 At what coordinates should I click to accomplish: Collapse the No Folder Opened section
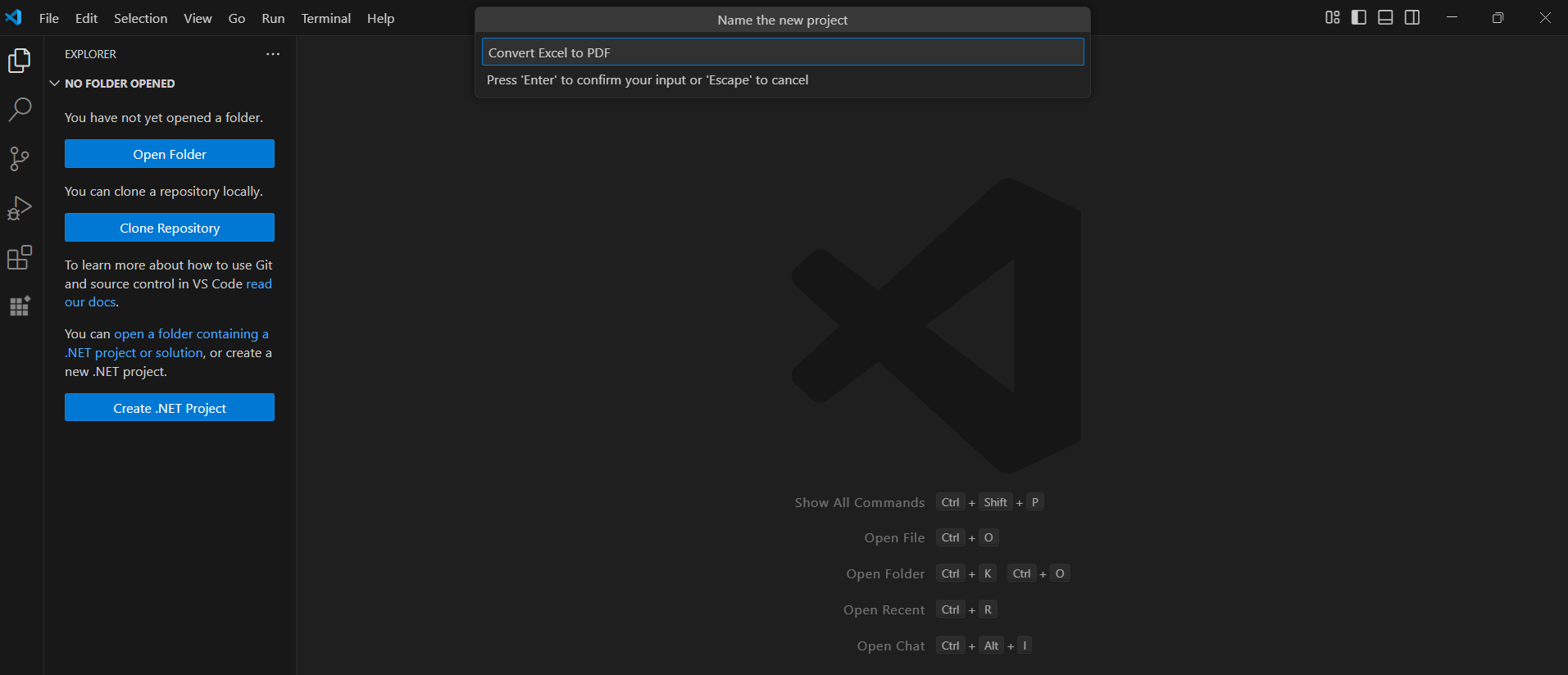coord(55,84)
